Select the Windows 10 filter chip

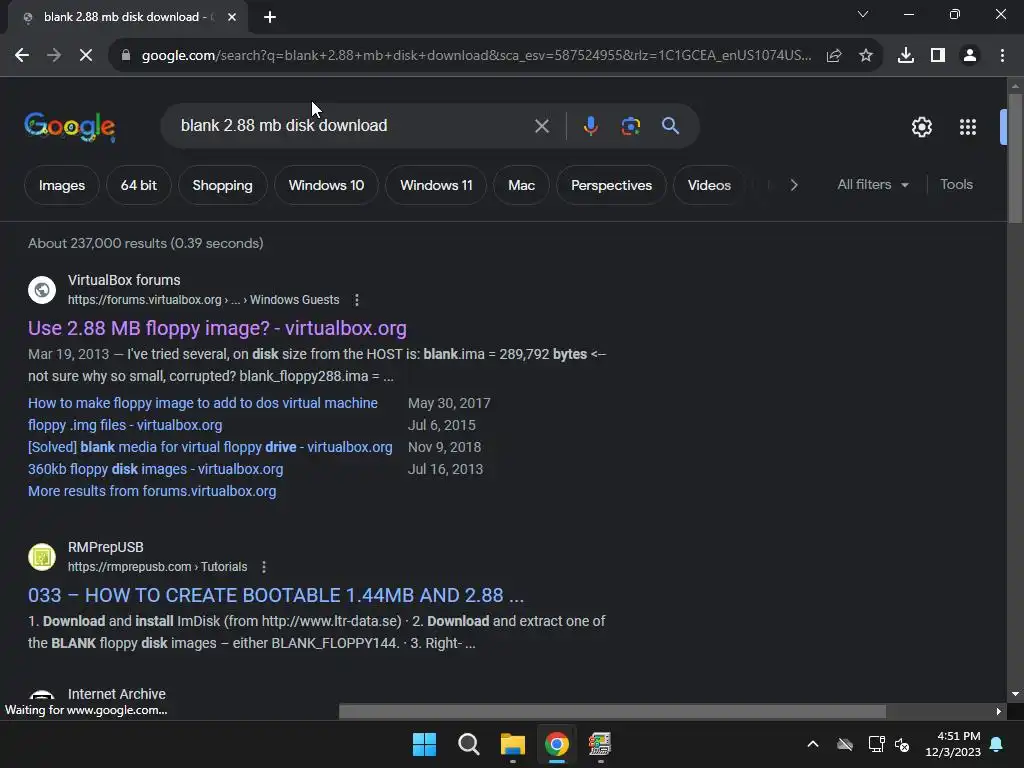[x=327, y=185]
